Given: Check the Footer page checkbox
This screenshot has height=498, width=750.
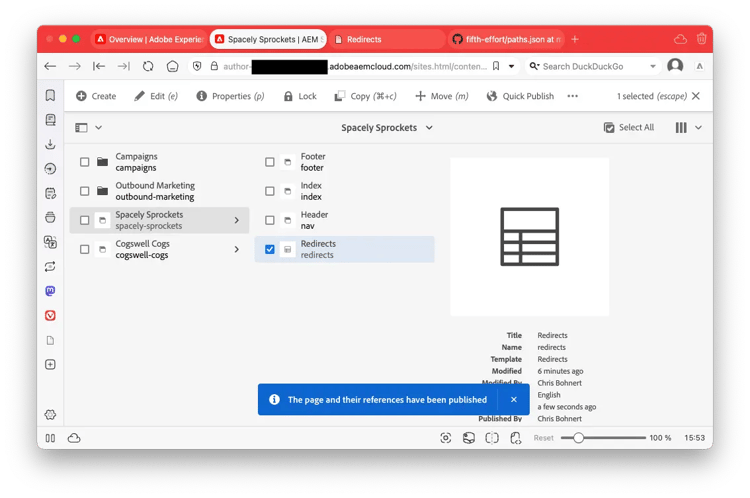Looking at the screenshot, I should pyautogui.click(x=270, y=162).
